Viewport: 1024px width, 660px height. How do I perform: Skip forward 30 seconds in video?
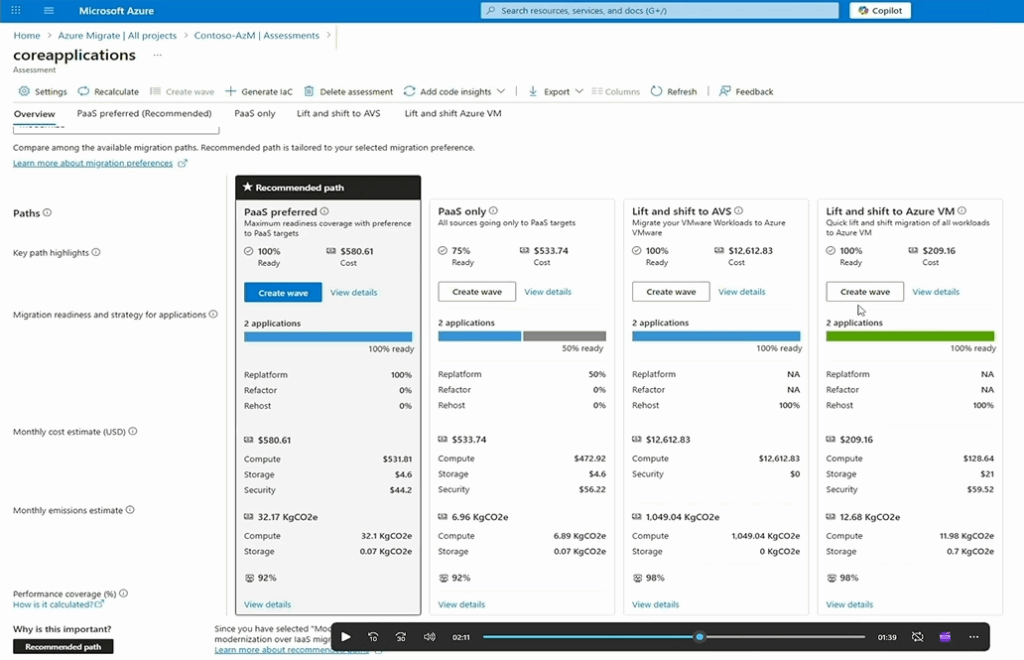point(401,637)
